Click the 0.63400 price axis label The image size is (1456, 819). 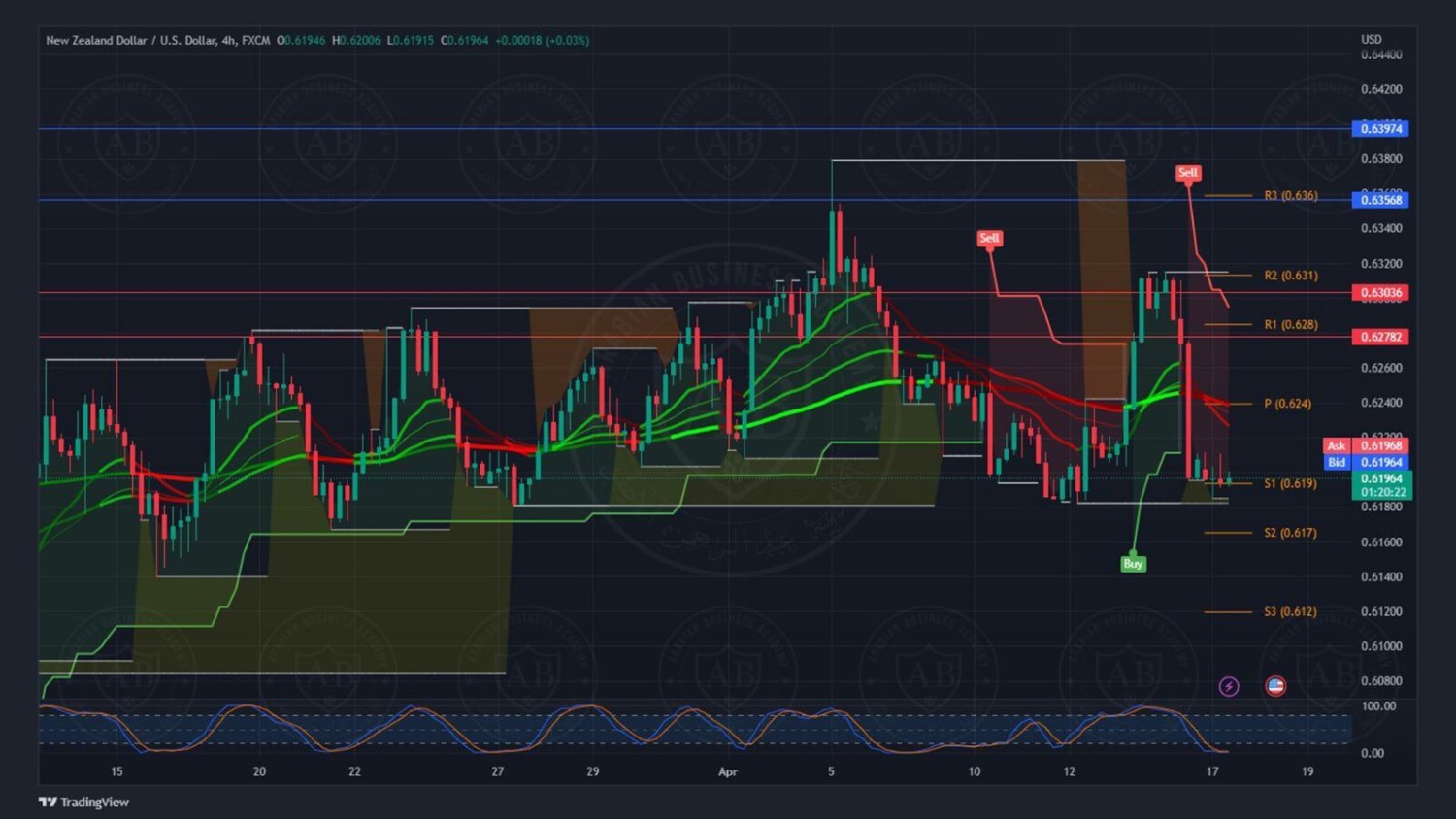pos(1381,228)
